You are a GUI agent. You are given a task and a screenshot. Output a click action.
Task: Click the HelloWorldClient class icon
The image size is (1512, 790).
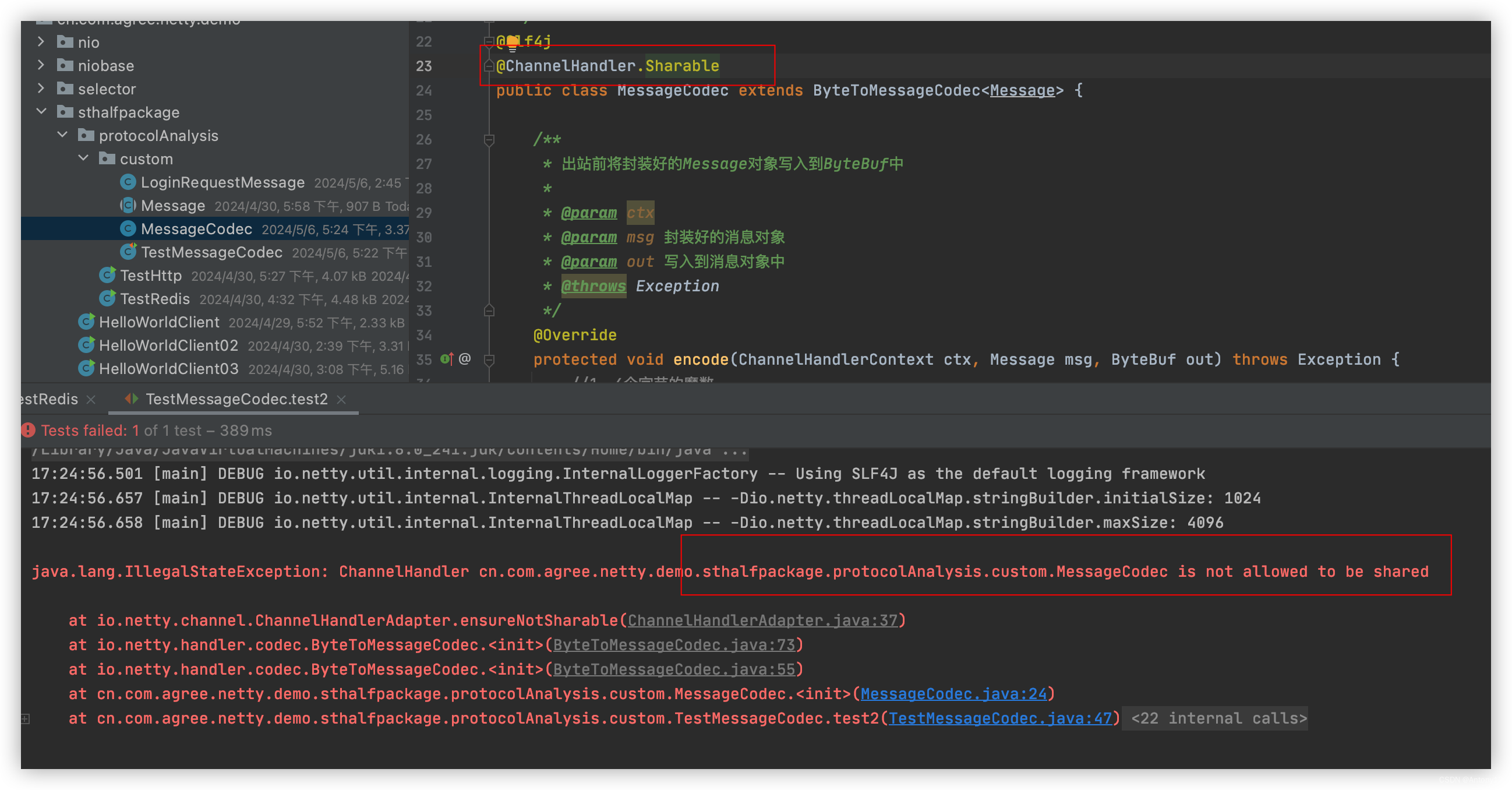(x=86, y=322)
